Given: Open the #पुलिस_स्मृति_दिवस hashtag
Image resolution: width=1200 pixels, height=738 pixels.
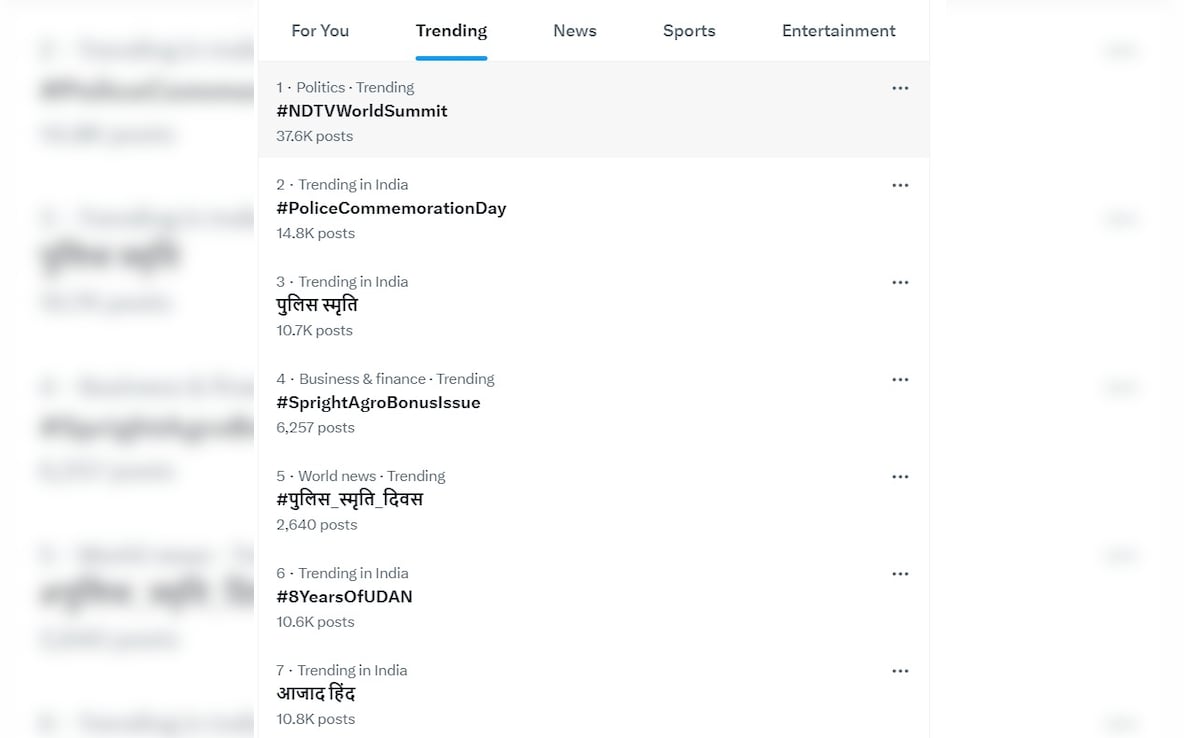Looking at the screenshot, I should point(350,499).
